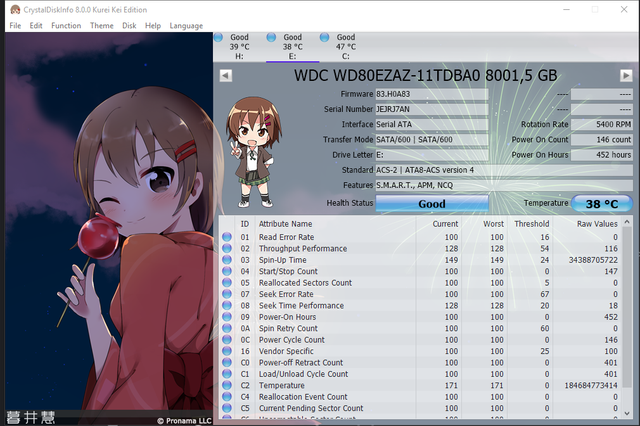This screenshot has width=640, height=426.
Task: Click the Attribute Name column header
Action: click(x=335, y=224)
